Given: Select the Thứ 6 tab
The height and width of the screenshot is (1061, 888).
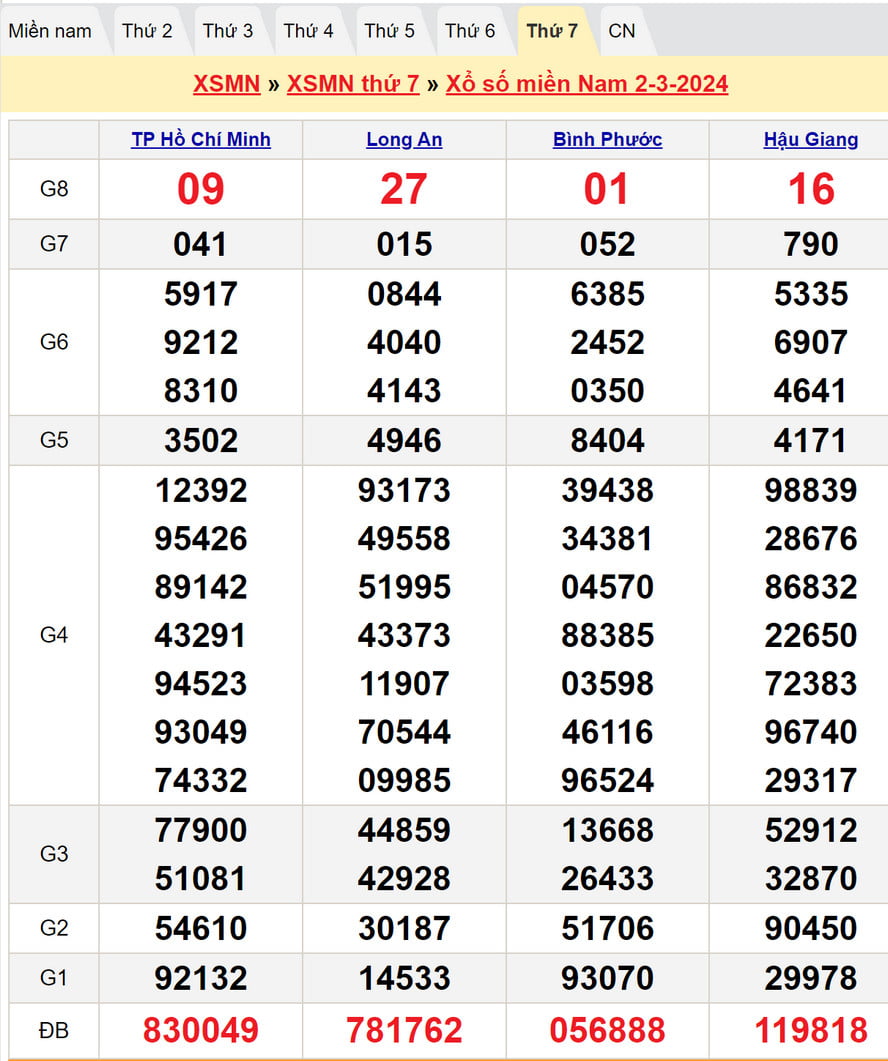Looking at the screenshot, I should click(x=470, y=31).
